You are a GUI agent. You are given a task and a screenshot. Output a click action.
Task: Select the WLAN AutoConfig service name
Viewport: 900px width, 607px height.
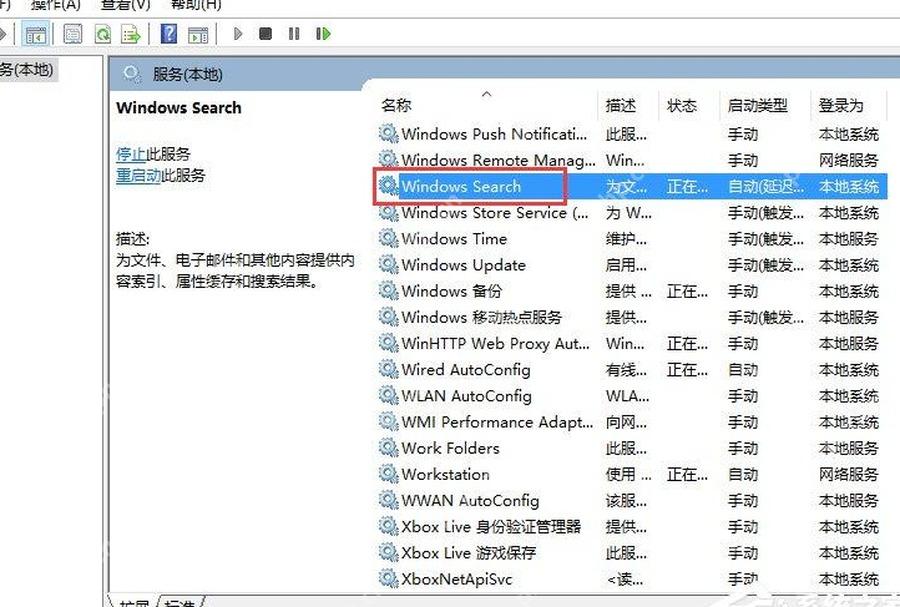[x=466, y=395]
